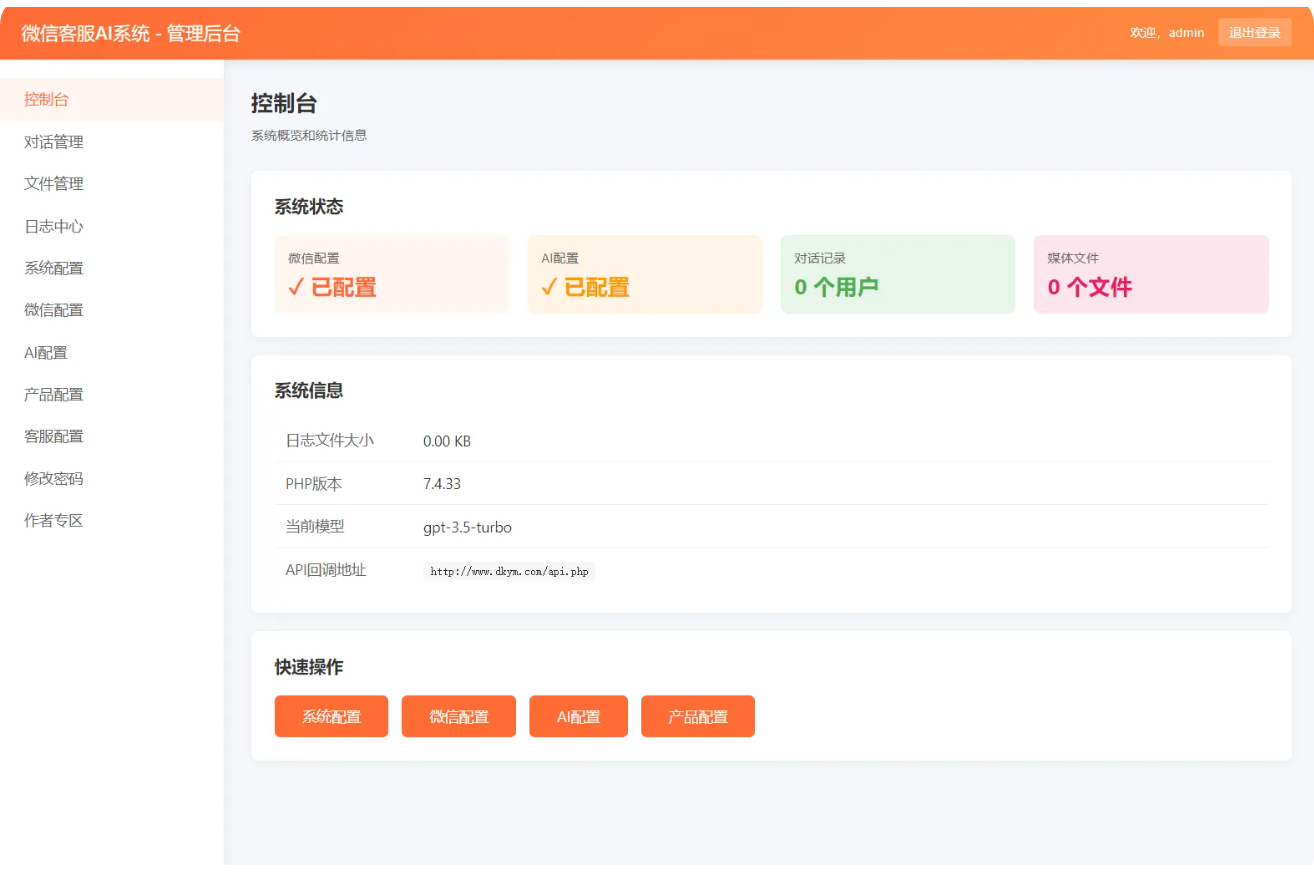1314x879 pixels.
Task: Click the 系统配置 quick action button
Action: click(x=331, y=716)
